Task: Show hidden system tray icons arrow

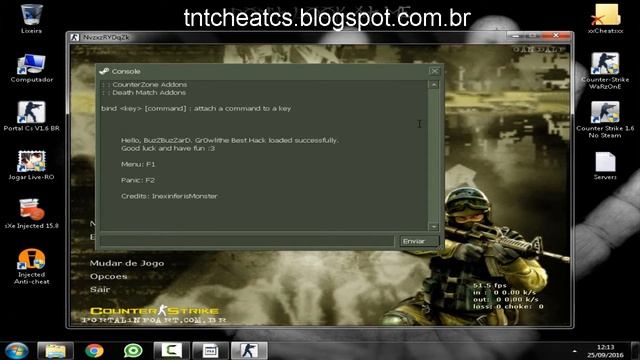Action: point(575,351)
